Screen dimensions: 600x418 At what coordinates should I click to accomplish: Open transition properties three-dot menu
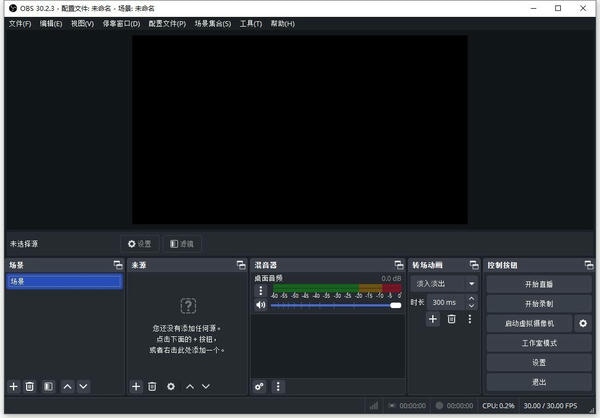click(x=470, y=319)
